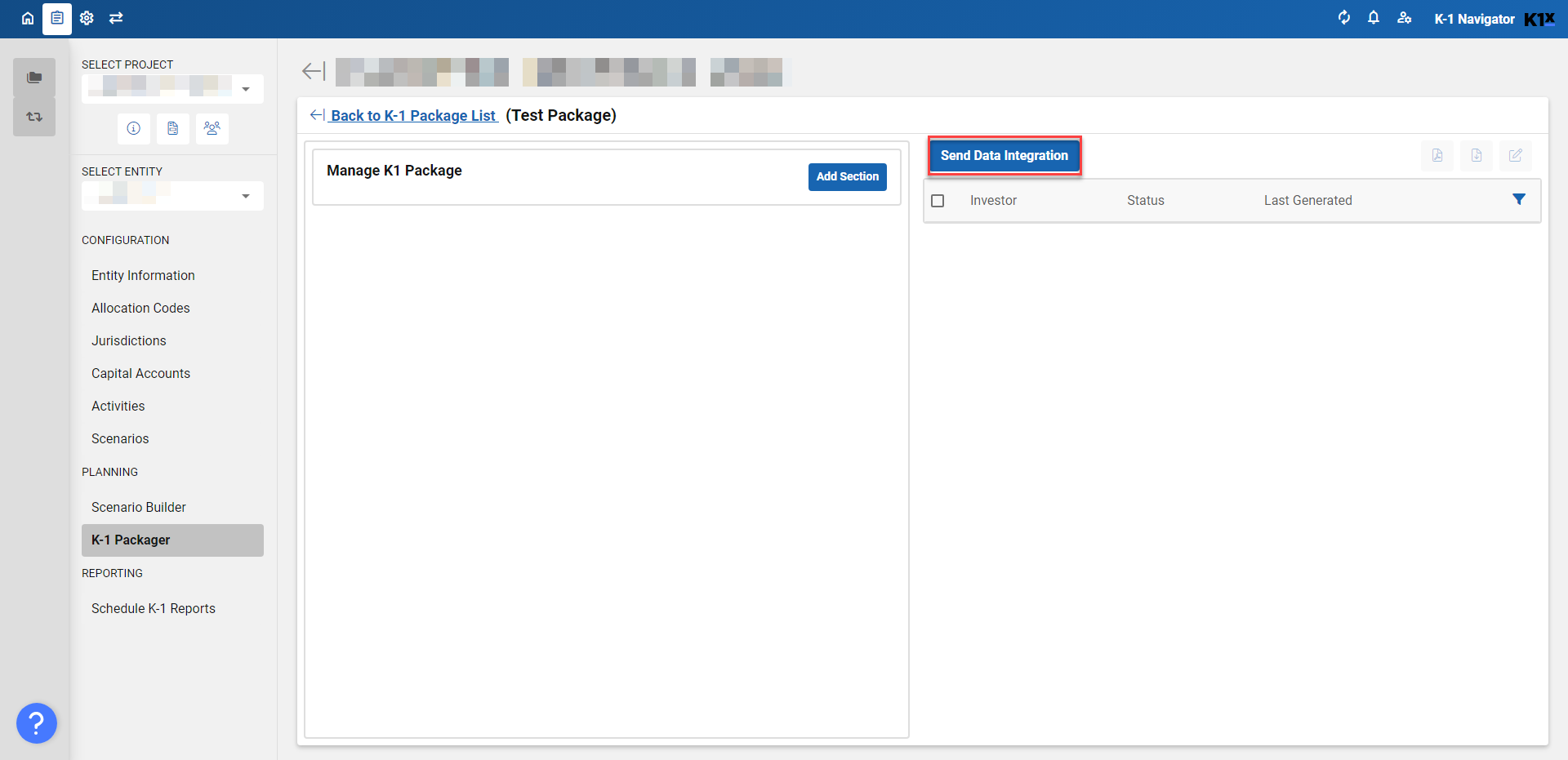Click the notifications bell icon
The height and width of the screenshot is (760, 1568).
point(1374,18)
